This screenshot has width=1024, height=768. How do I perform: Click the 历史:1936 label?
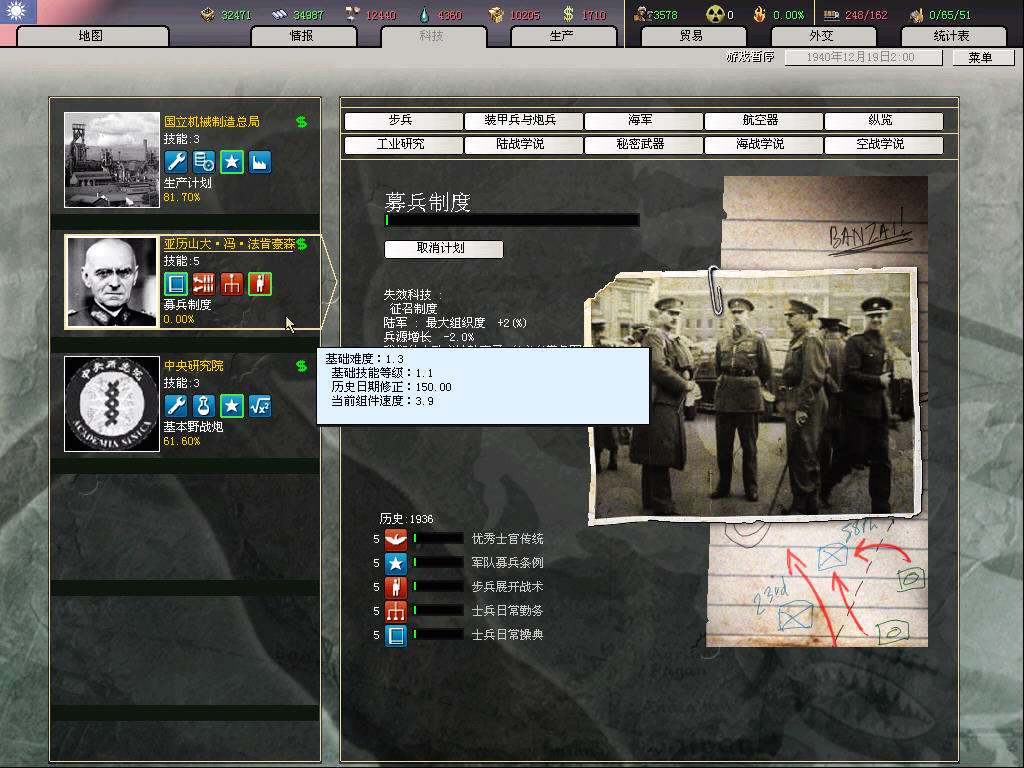[x=407, y=519]
